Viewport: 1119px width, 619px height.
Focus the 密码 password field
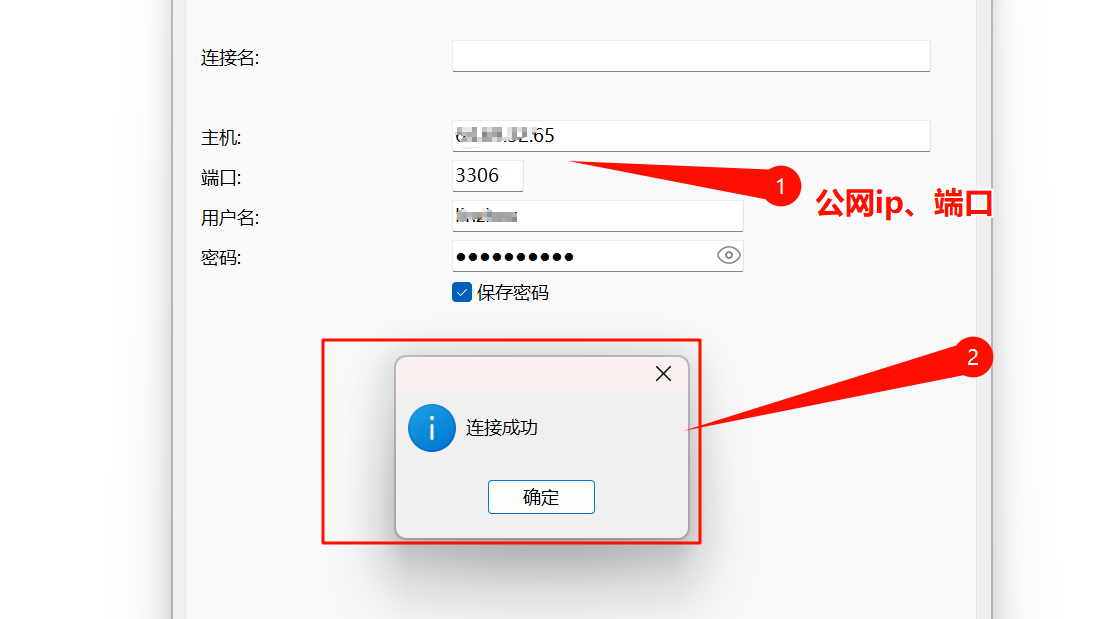[597, 256]
